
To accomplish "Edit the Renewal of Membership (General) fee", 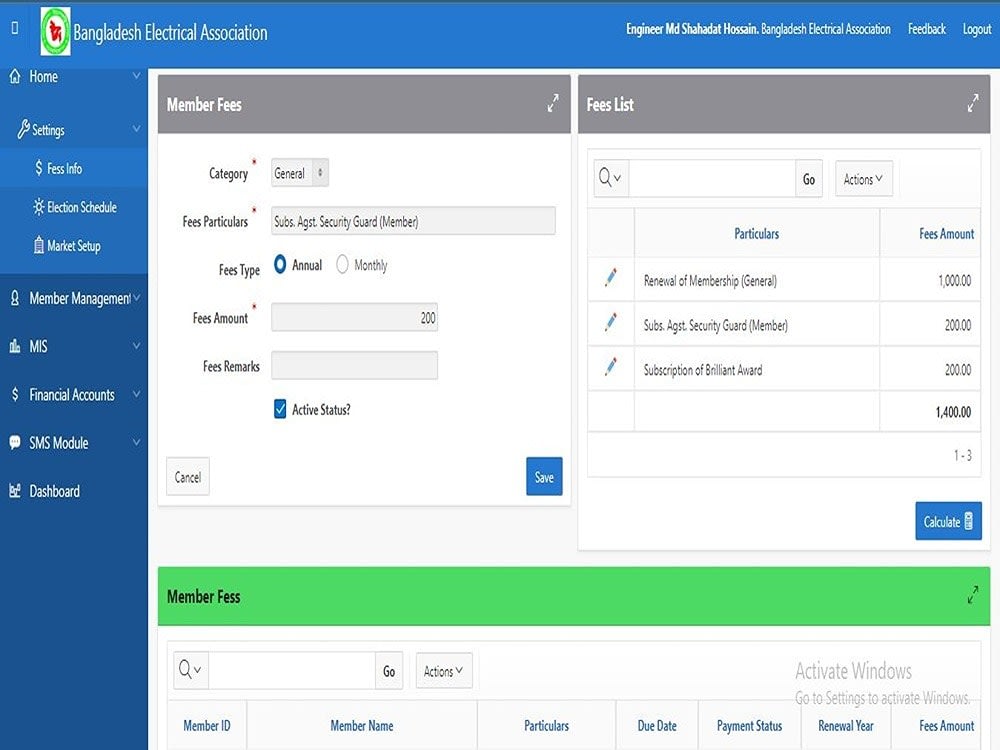I will (x=613, y=280).
